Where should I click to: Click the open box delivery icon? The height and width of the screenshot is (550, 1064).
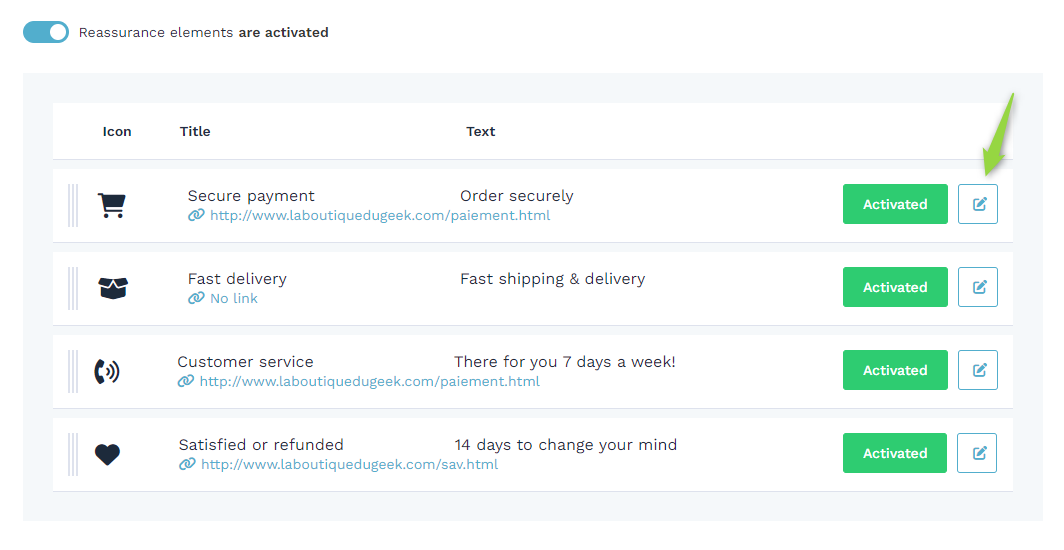(113, 288)
